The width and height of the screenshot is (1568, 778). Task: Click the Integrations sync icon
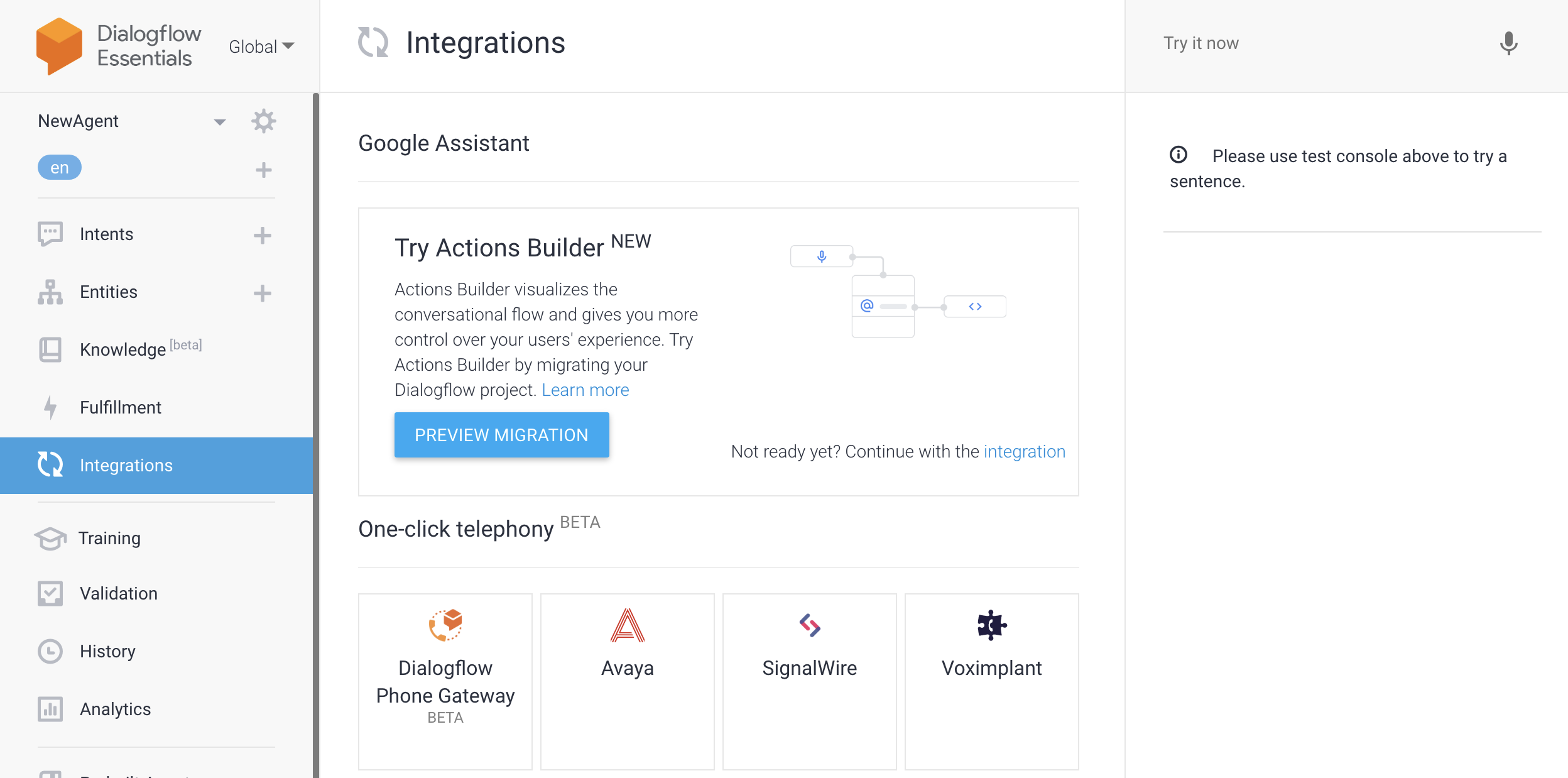[50, 465]
